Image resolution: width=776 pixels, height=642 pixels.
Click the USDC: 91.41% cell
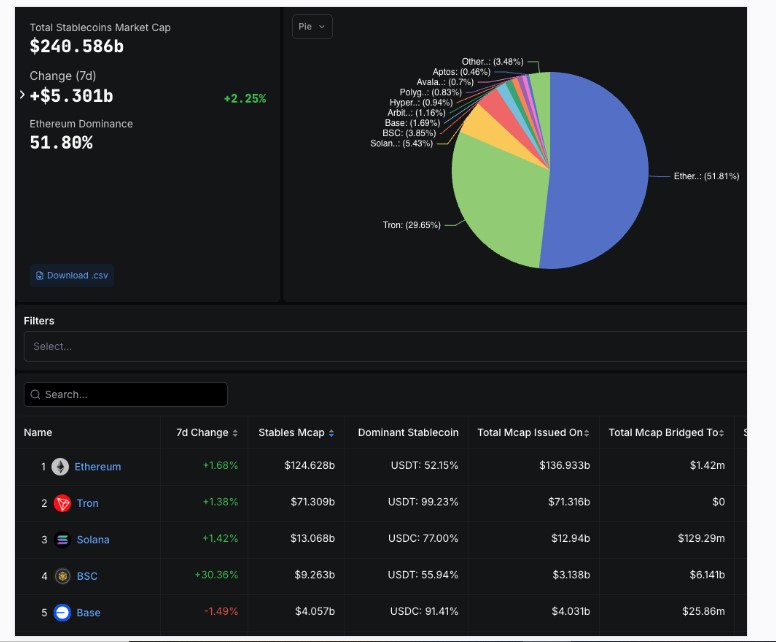tap(424, 611)
